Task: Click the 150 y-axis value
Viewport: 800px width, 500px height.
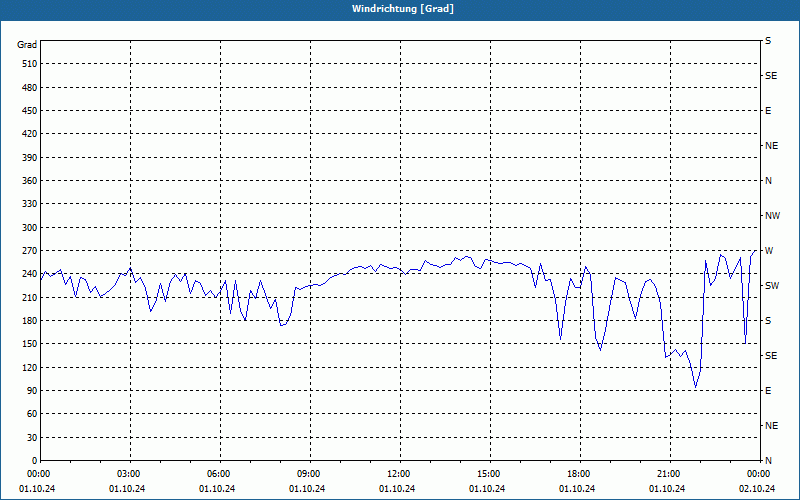Action: (x=30, y=344)
